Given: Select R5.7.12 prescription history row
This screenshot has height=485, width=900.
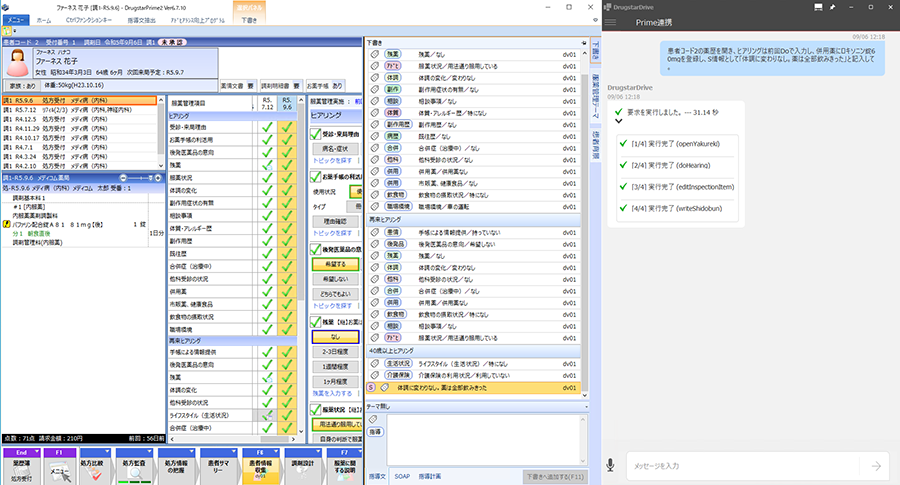Looking at the screenshot, I should tap(79, 110).
